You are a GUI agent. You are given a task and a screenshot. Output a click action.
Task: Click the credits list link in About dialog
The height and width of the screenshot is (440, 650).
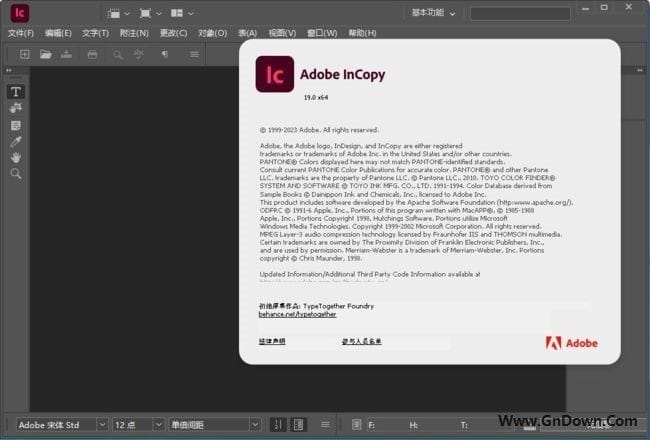[361, 341]
